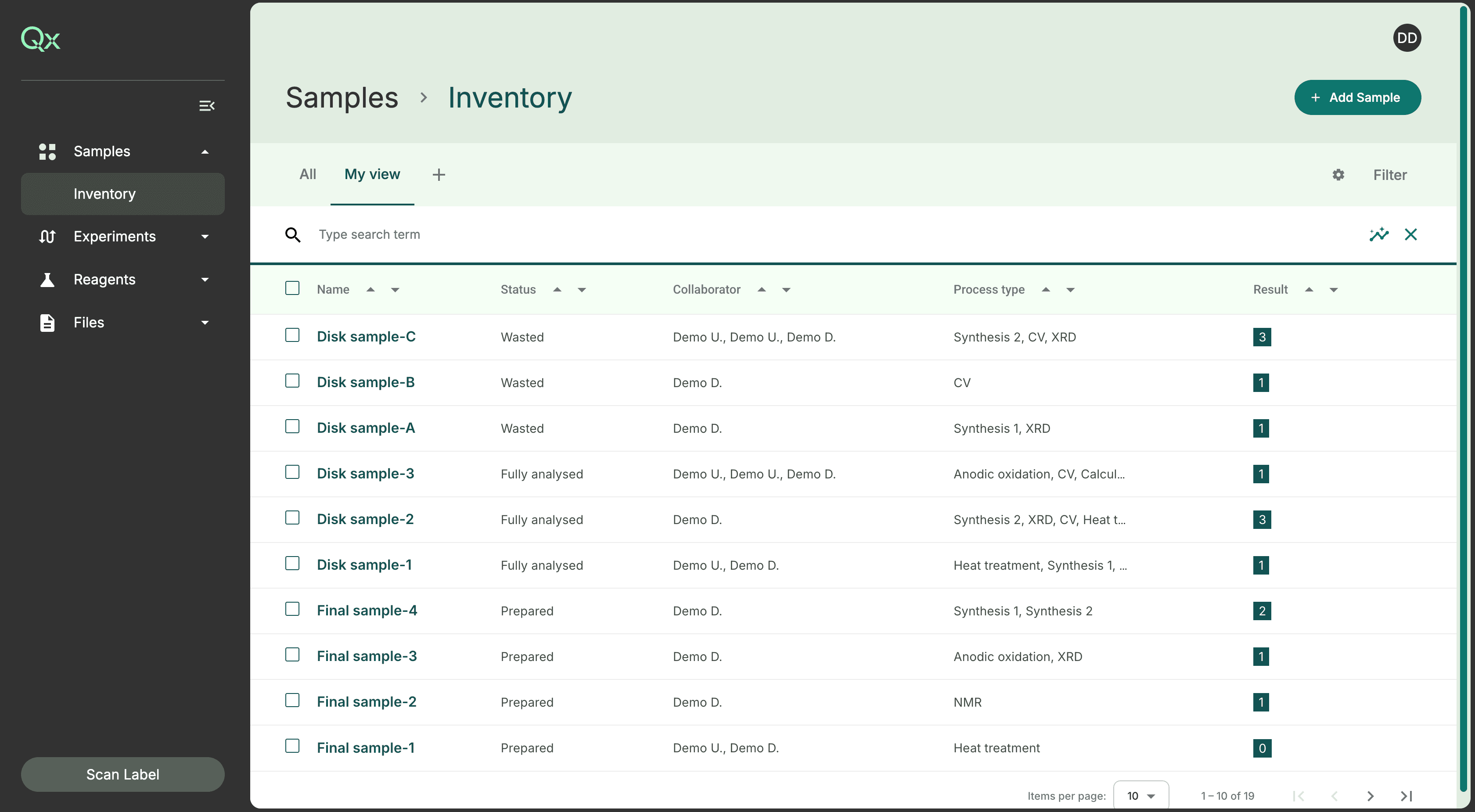Click the Add Sample button
The image size is (1475, 812).
tap(1358, 97)
